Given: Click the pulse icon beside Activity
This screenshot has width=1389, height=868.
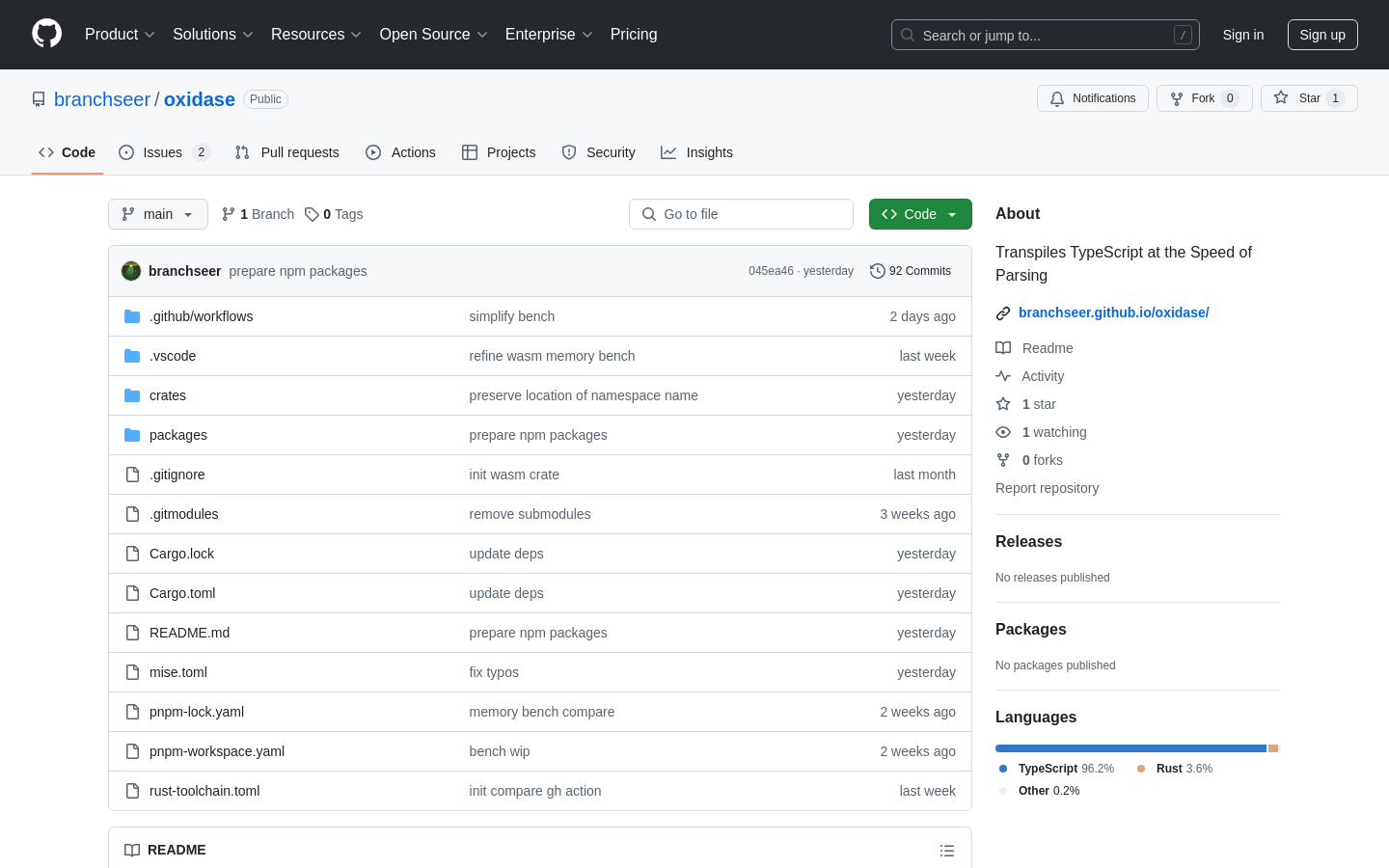Looking at the screenshot, I should [1003, 376].
